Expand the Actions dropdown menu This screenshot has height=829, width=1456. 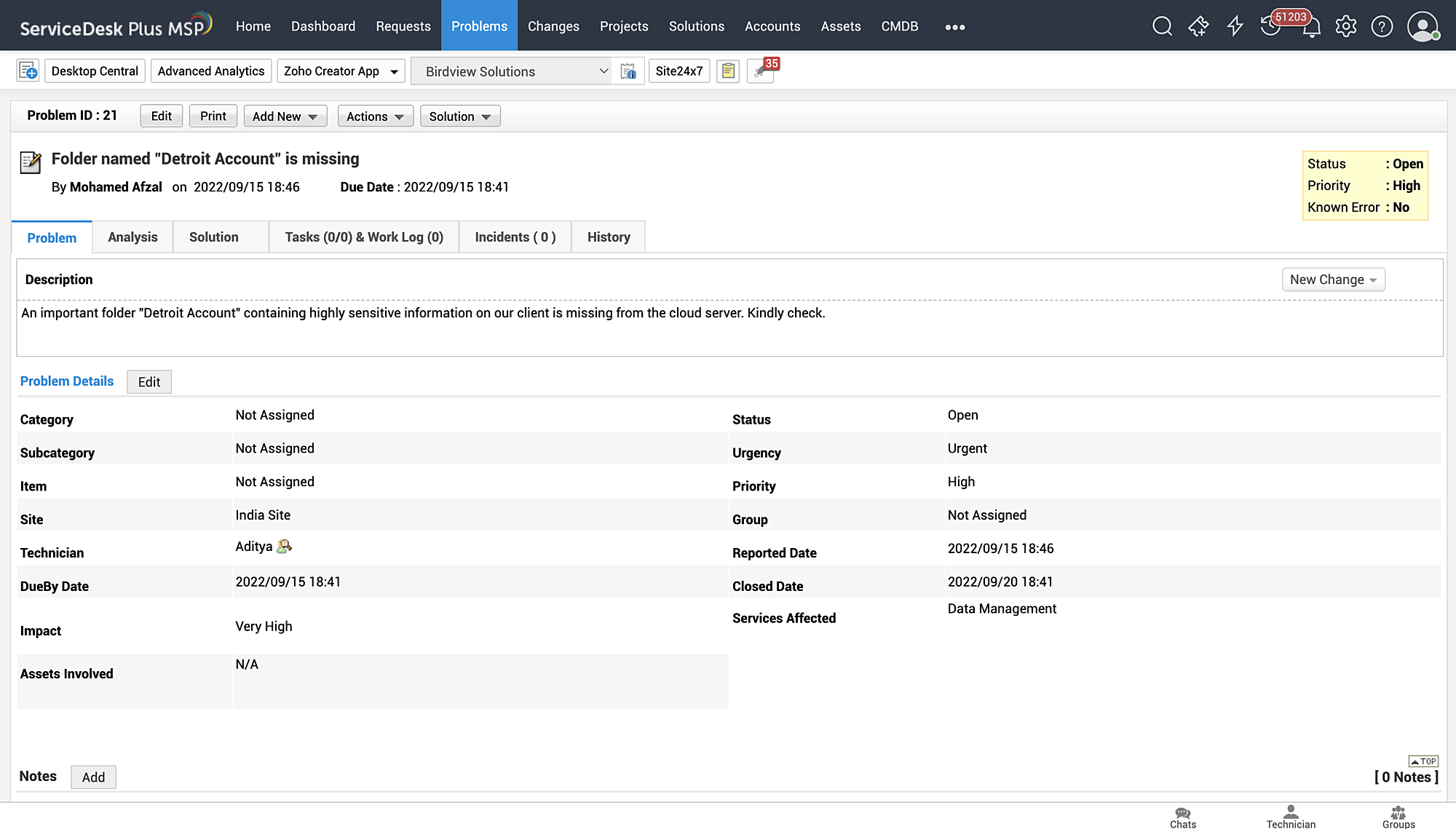click(x=374, y=116)
